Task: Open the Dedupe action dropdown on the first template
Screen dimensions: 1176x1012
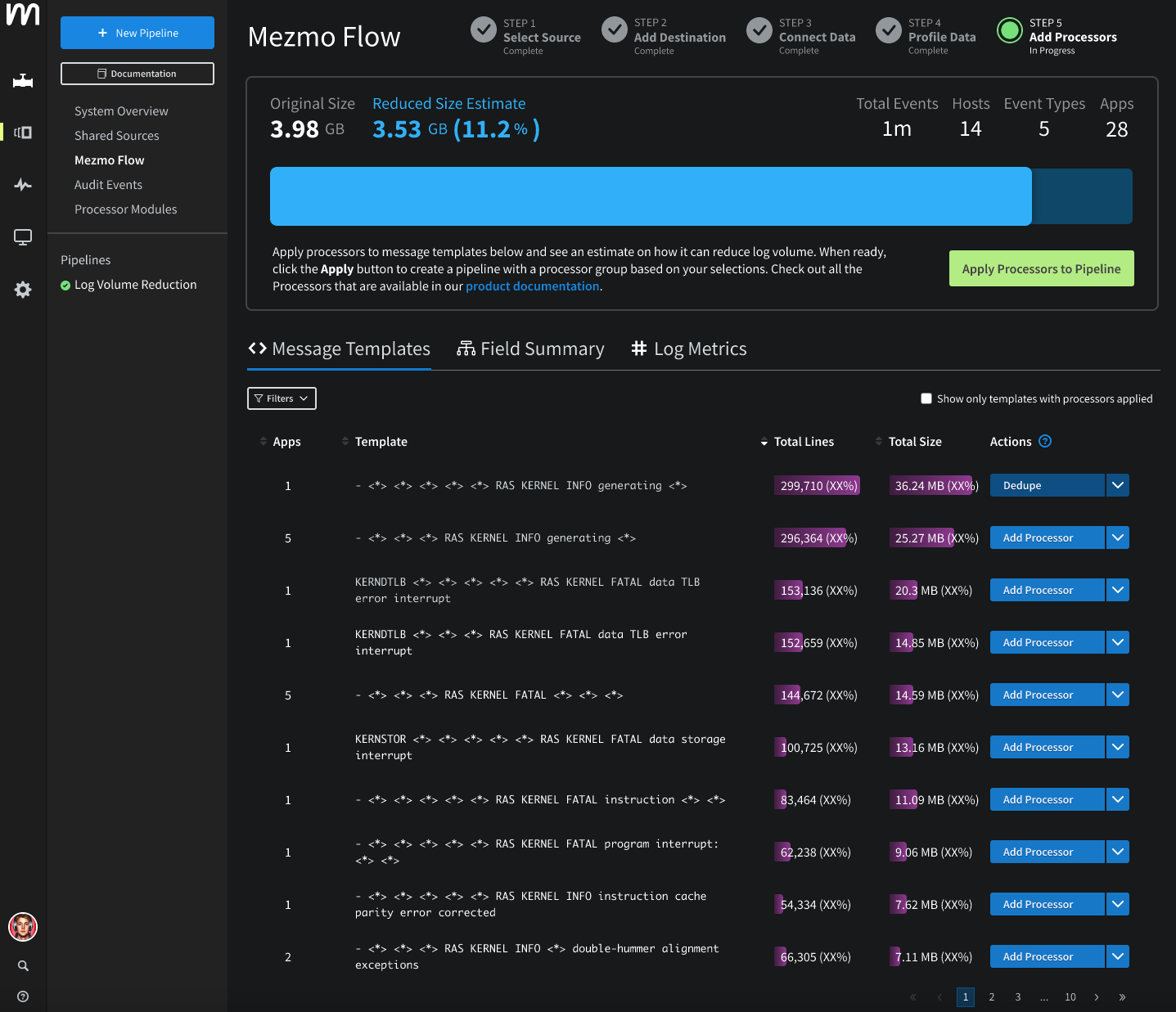Action: point(1118,485)
